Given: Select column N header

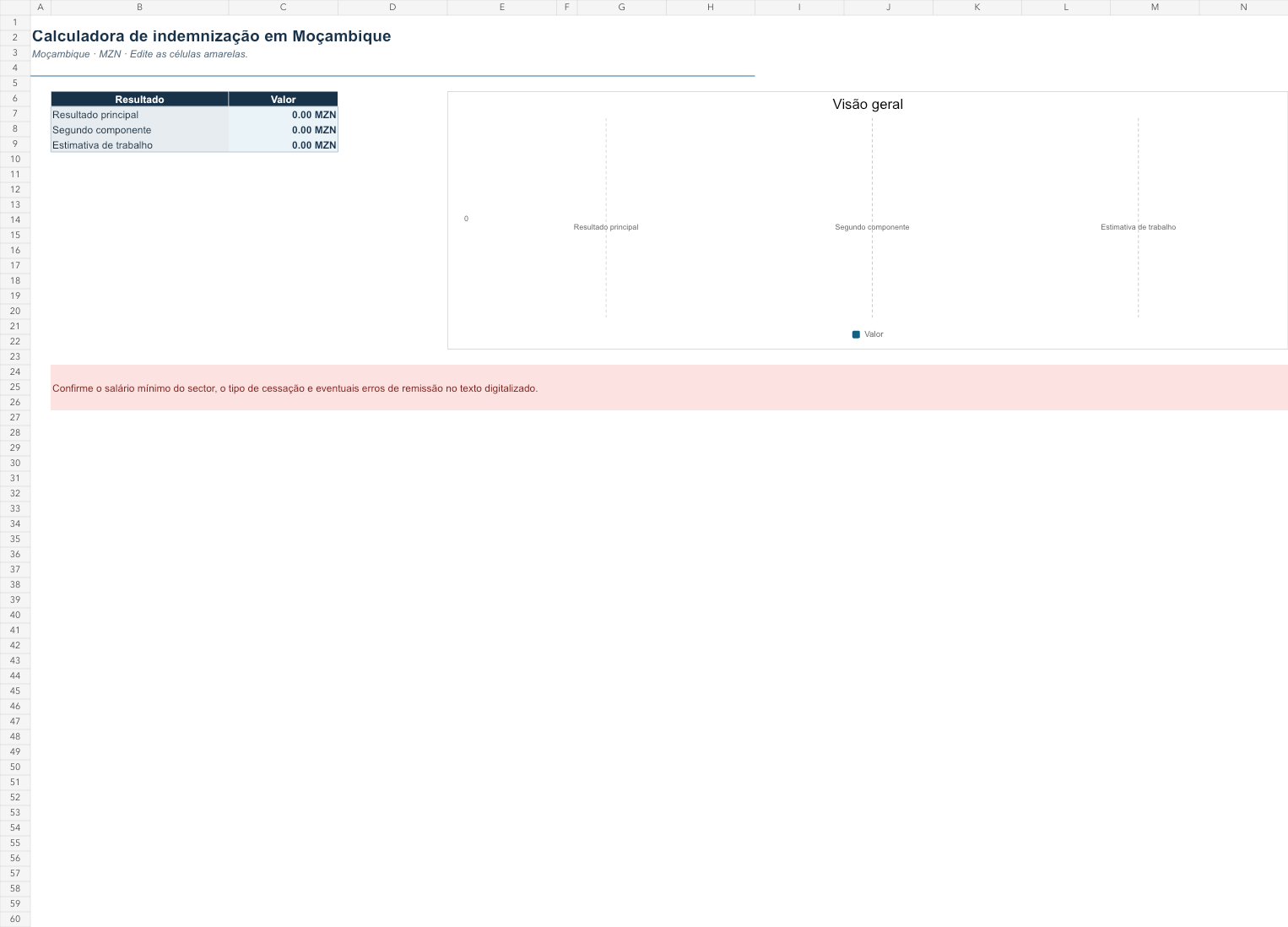Looking at the screenshot, I should click(x=1243, y=8).
